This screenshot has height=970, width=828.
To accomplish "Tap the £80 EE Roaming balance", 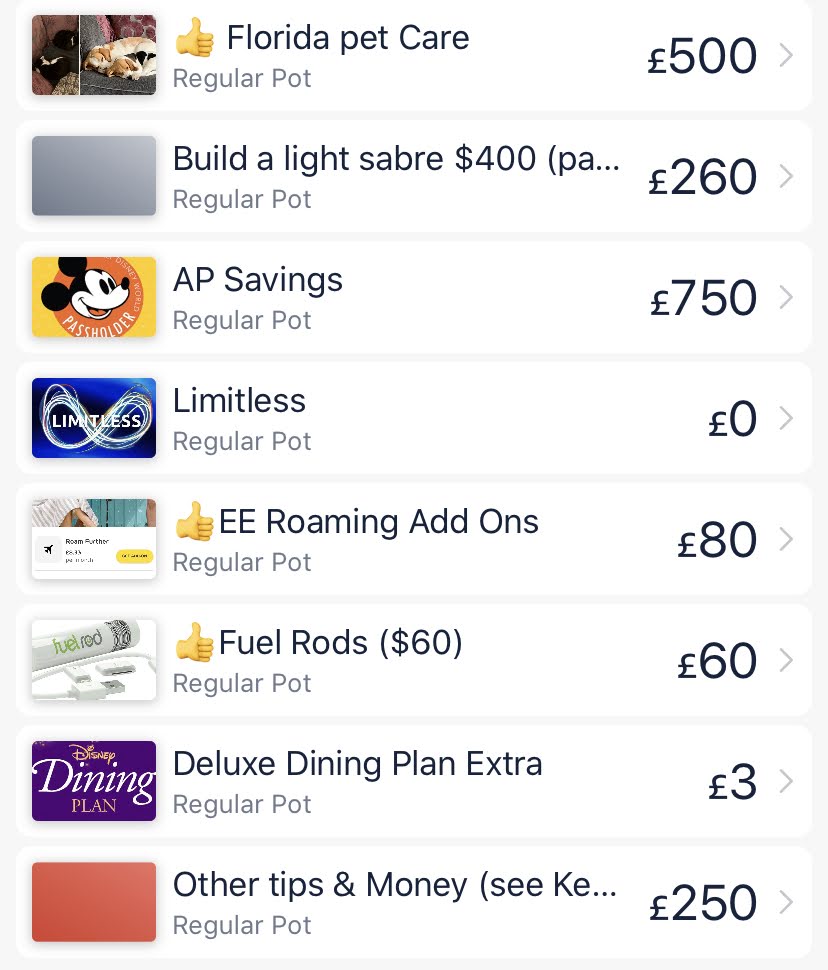I will tap(717, 541).
